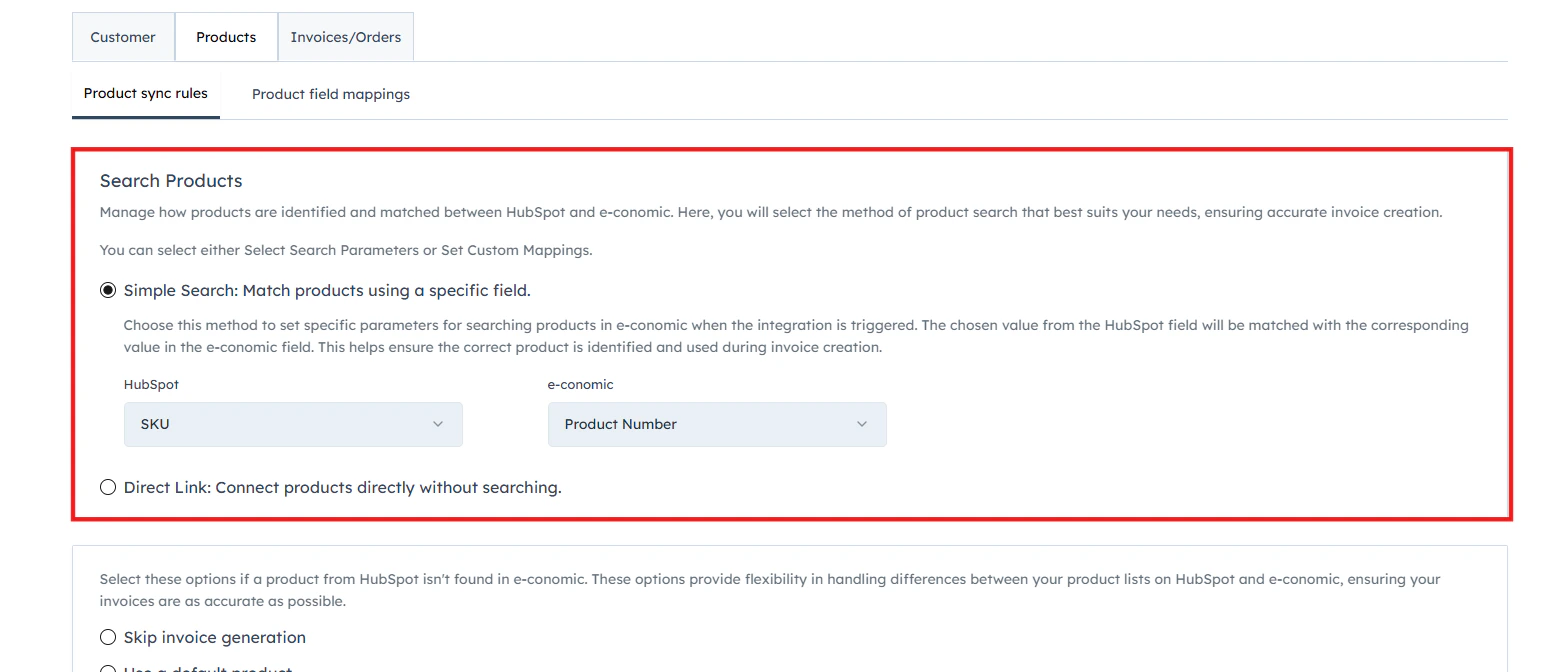Image resolution: width=1543 pixels, height=672 pixels.
Task: Switch to the Products tab
Action: (226, 37)
